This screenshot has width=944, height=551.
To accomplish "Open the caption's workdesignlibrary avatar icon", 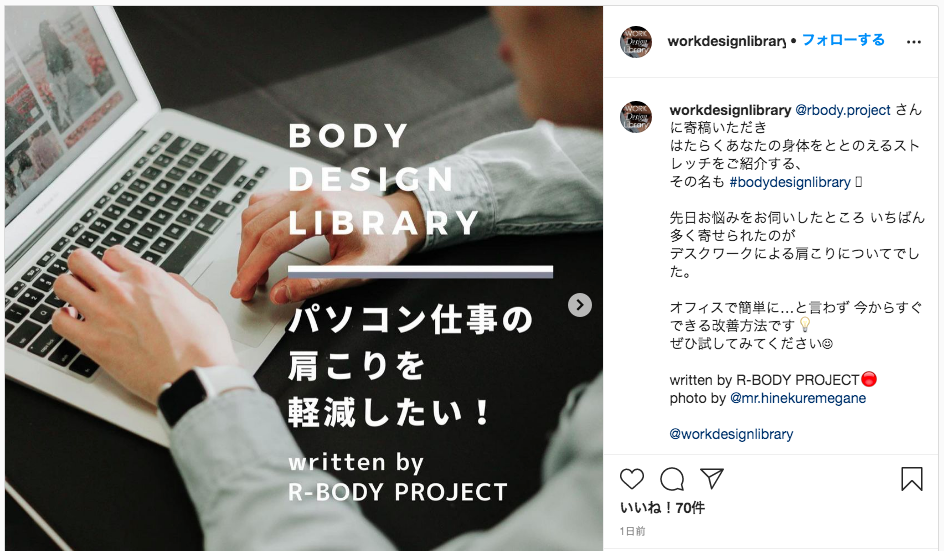I will (x=636, y=117).
